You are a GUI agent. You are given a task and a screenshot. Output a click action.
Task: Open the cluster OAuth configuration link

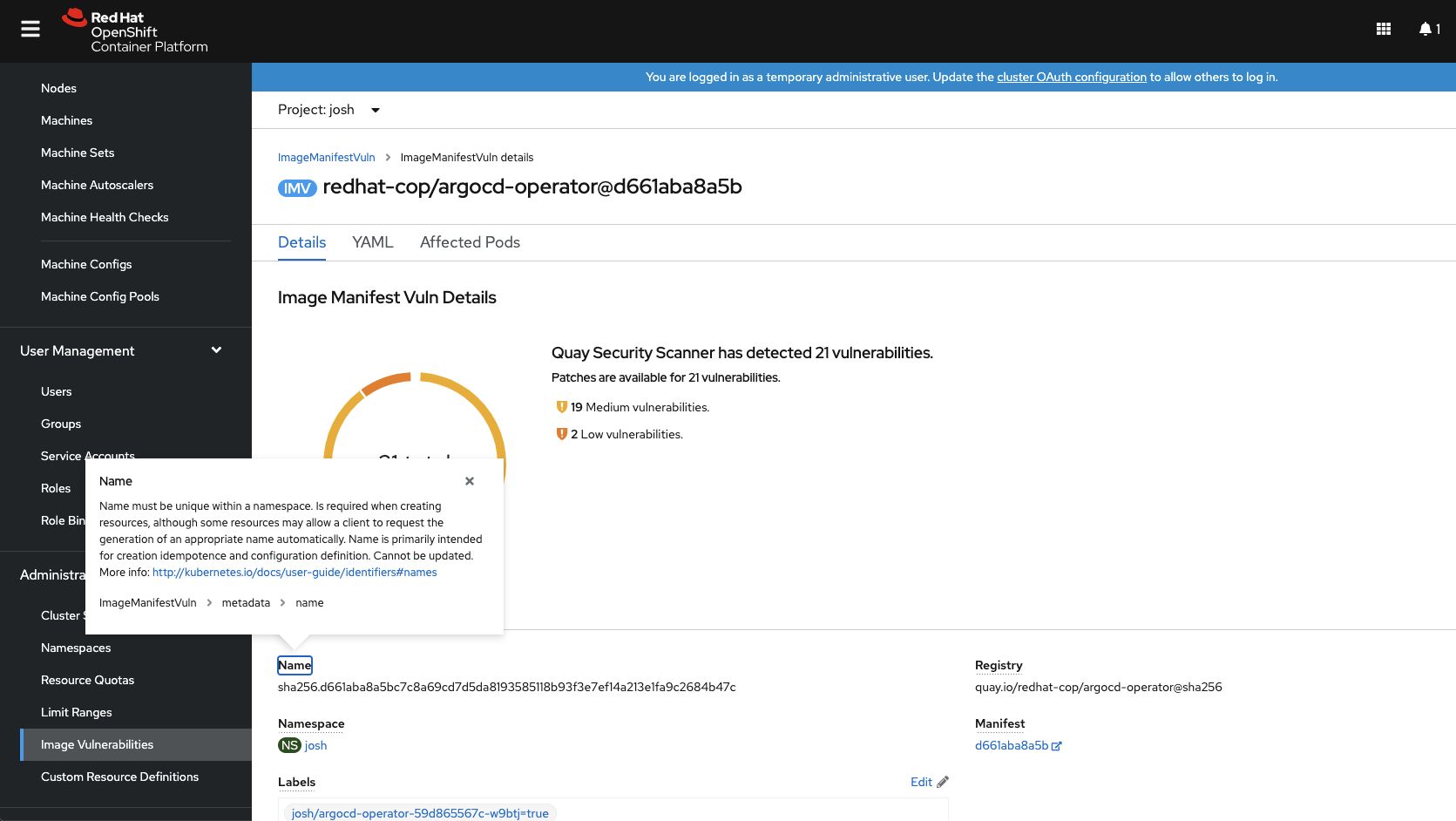click(x=1071, y=77)
